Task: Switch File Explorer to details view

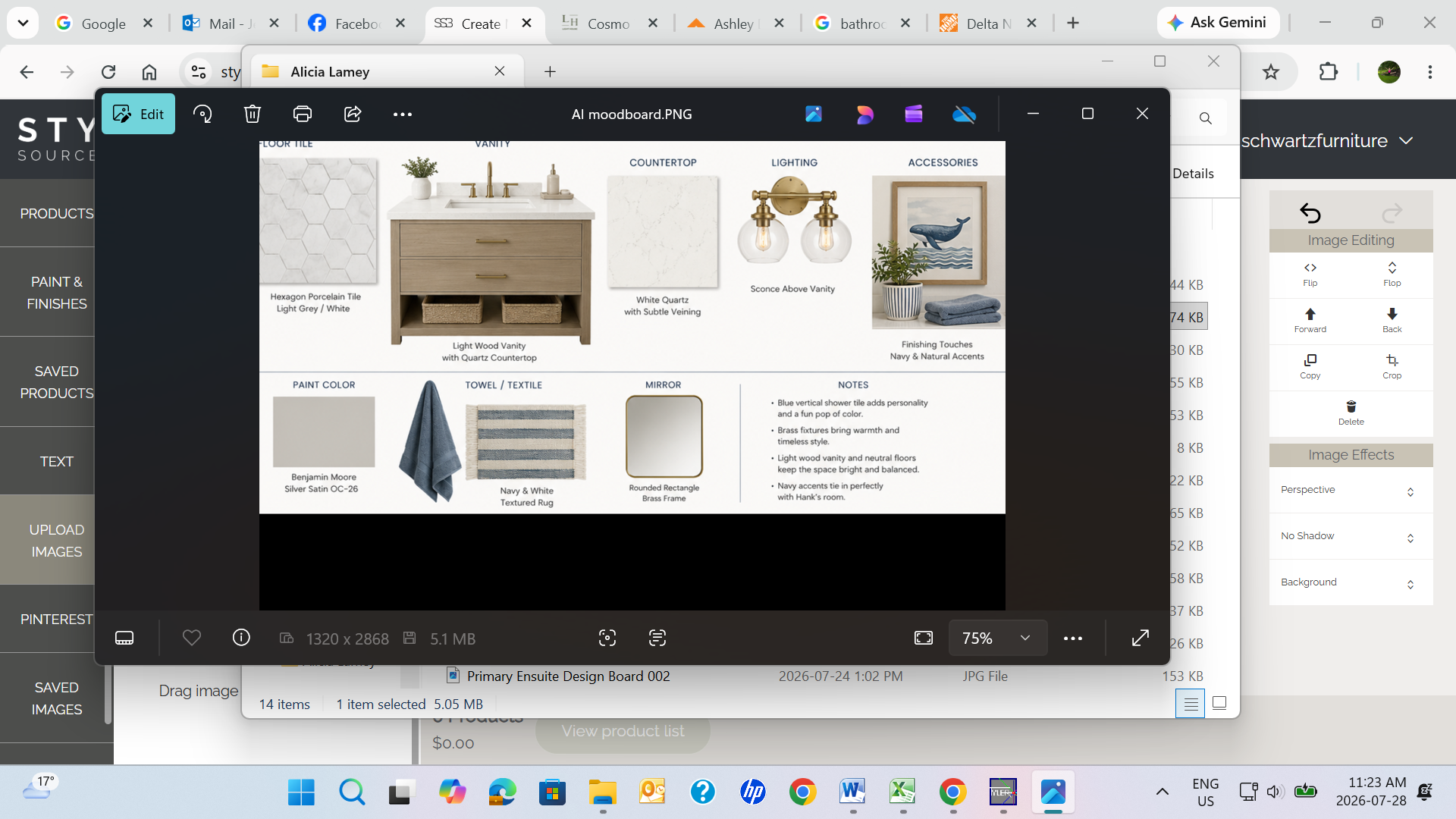Action: coord(1191,704)
